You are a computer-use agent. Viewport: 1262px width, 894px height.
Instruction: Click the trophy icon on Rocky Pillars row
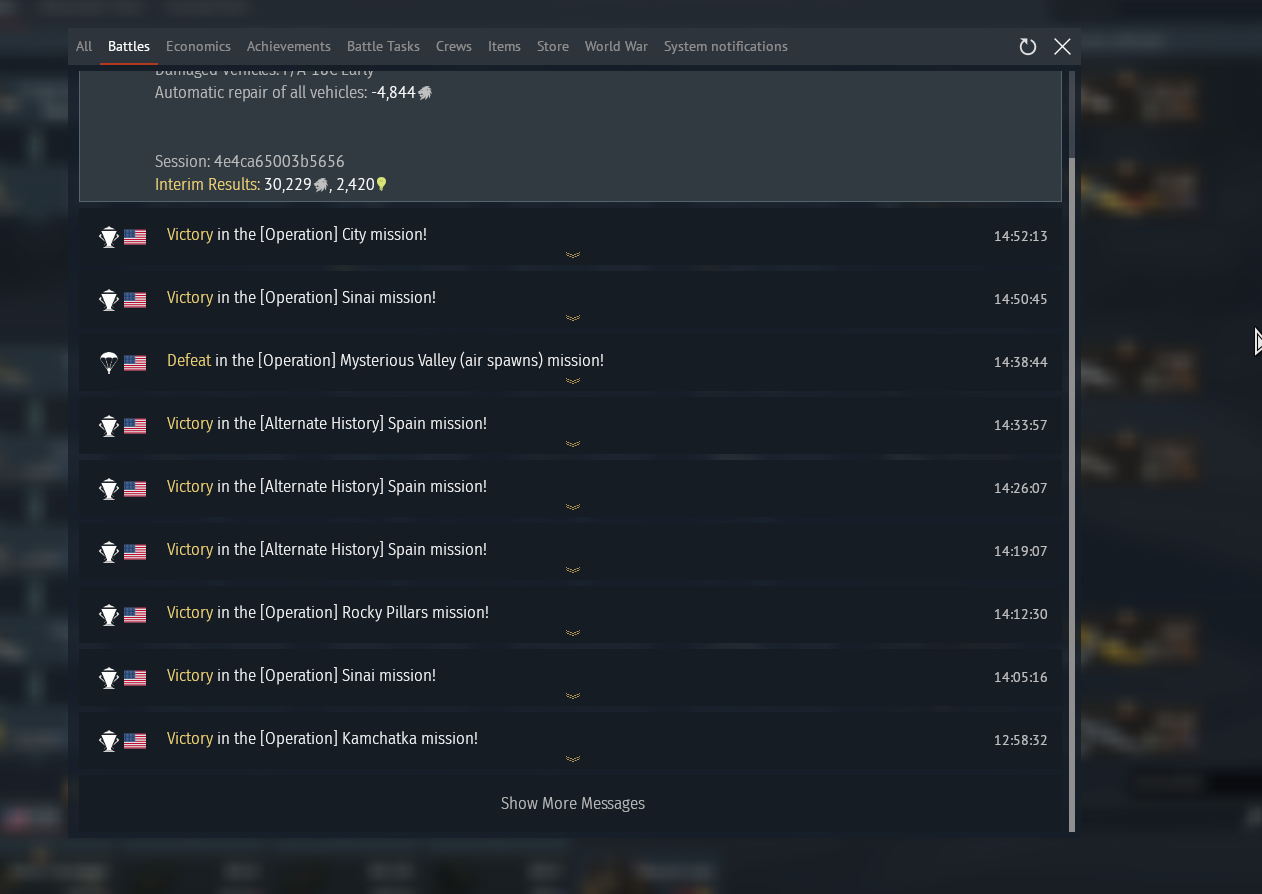pyautogui.click(x=109, y=615)
